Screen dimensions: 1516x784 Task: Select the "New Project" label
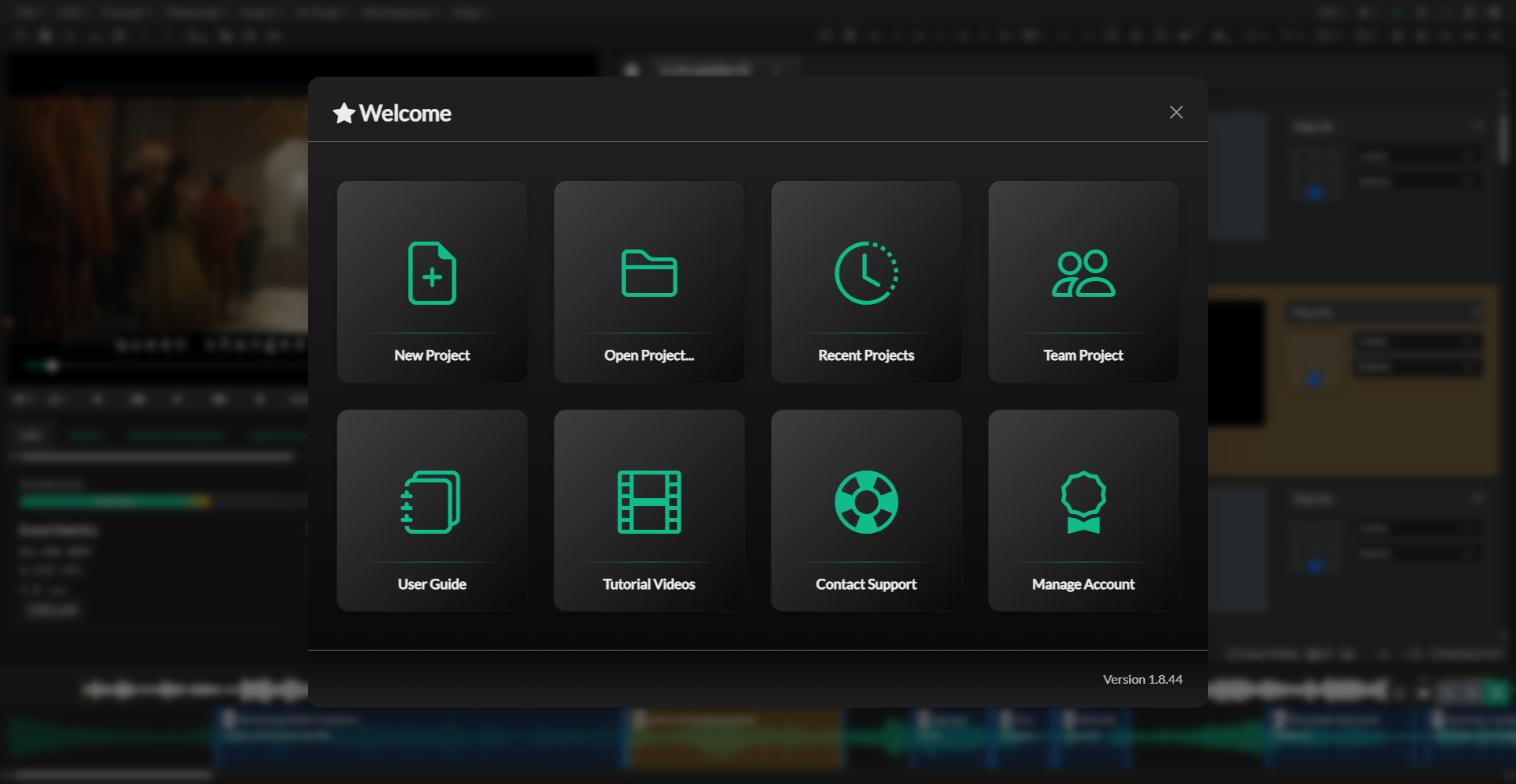tap(432, 355)
